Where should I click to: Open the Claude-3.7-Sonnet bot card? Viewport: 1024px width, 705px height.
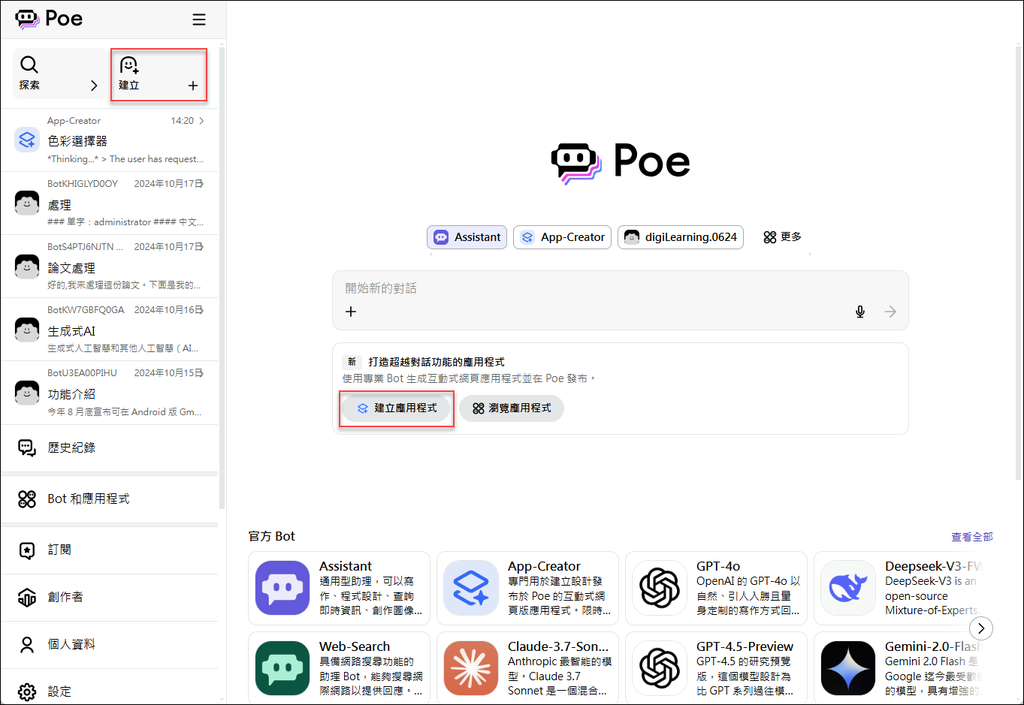click(x=528, y=668)
